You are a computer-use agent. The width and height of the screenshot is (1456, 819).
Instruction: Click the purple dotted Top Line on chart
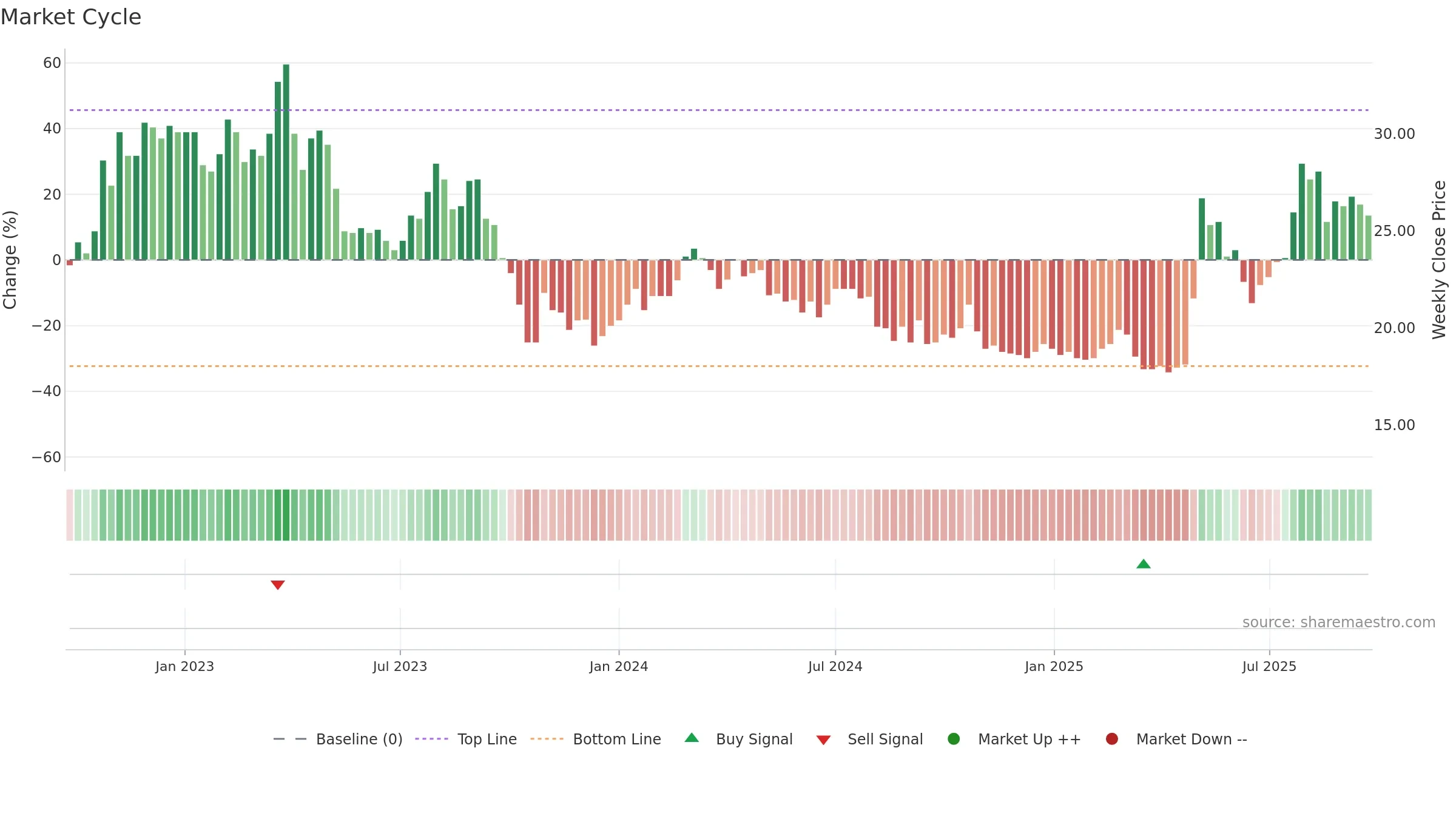[x=719, y=110]
